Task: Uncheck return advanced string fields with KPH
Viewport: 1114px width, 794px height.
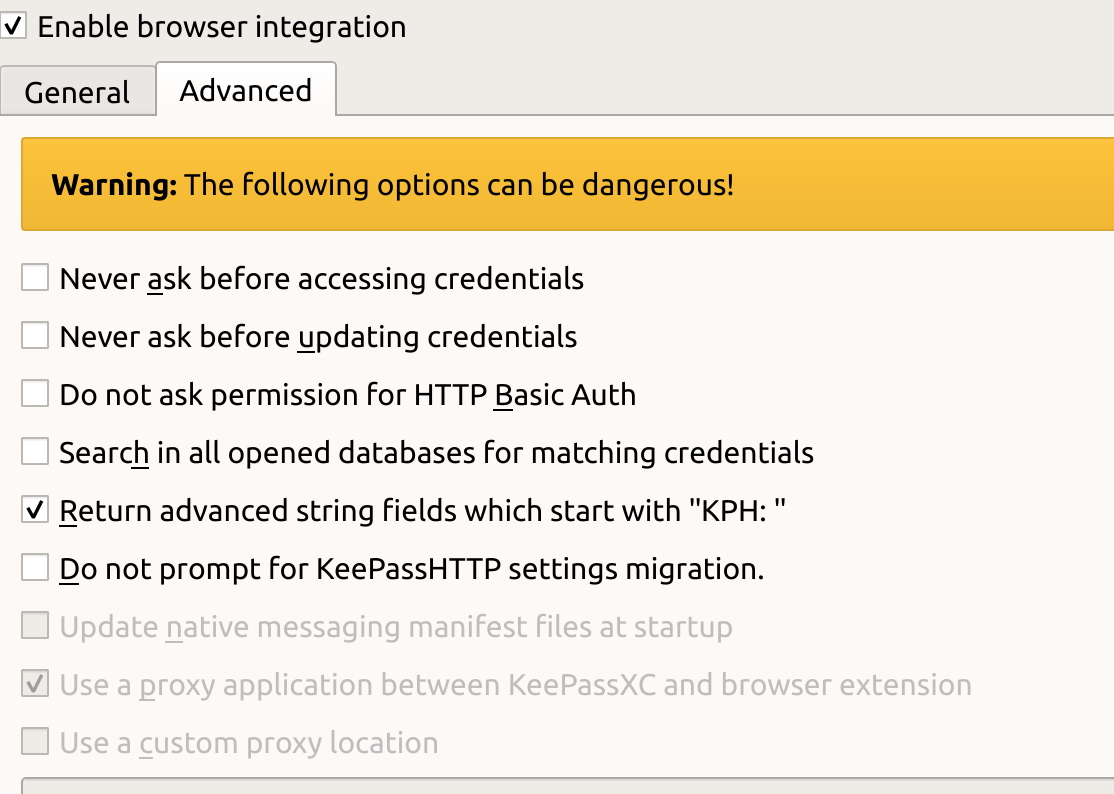Action: [34, 509]
